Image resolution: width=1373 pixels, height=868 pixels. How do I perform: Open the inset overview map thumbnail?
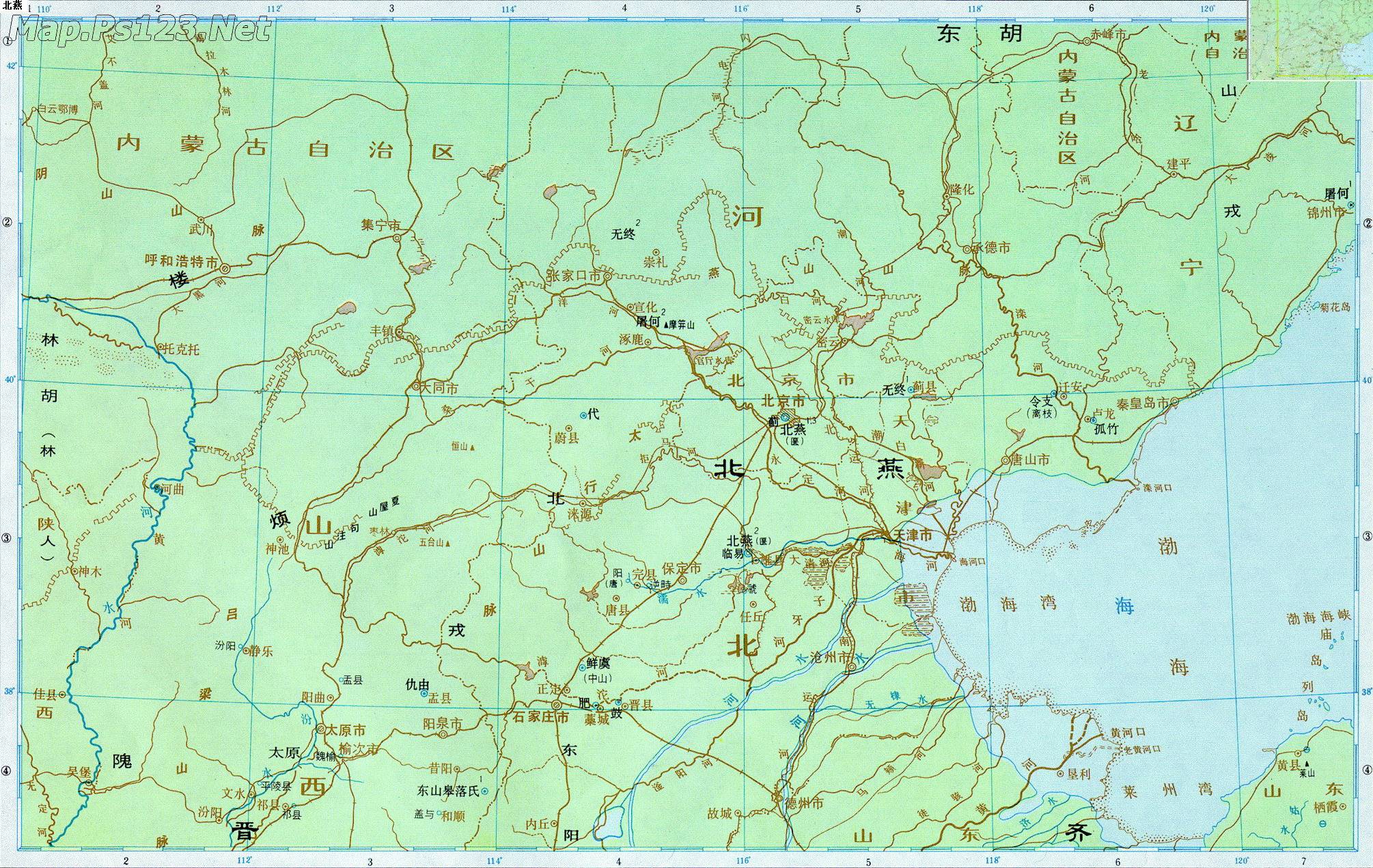coord(1309,40)
